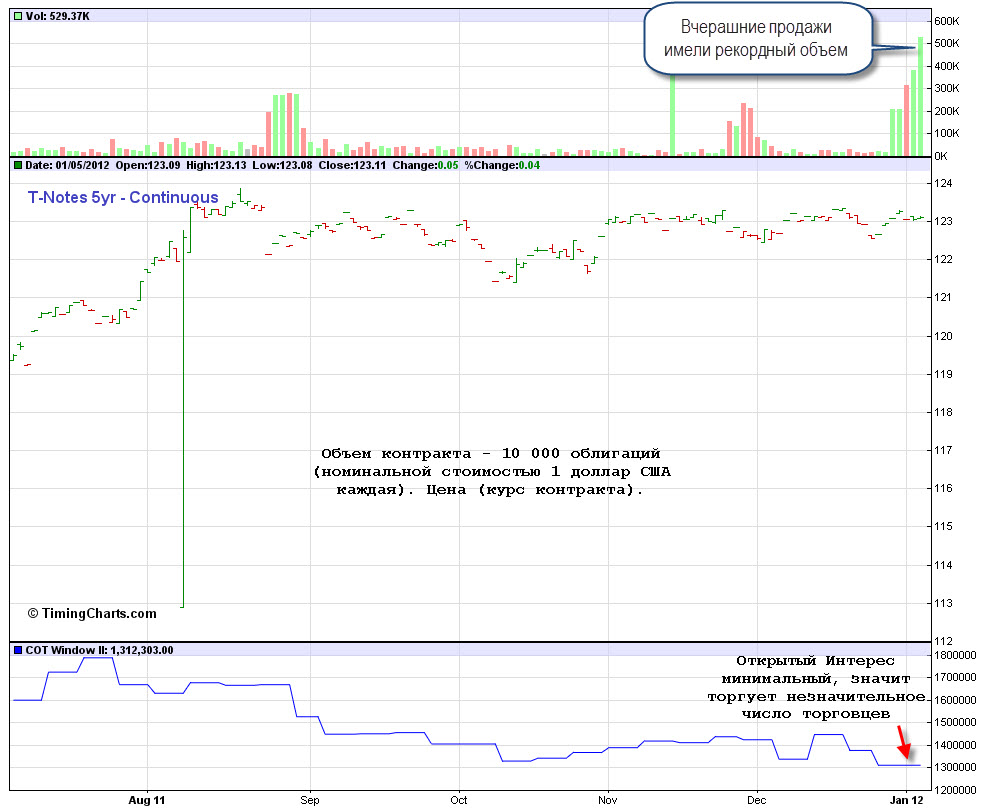This screenshot has height=810, width=985.
Task: Select the Aug 11 label on time axis
Action: 147,800
